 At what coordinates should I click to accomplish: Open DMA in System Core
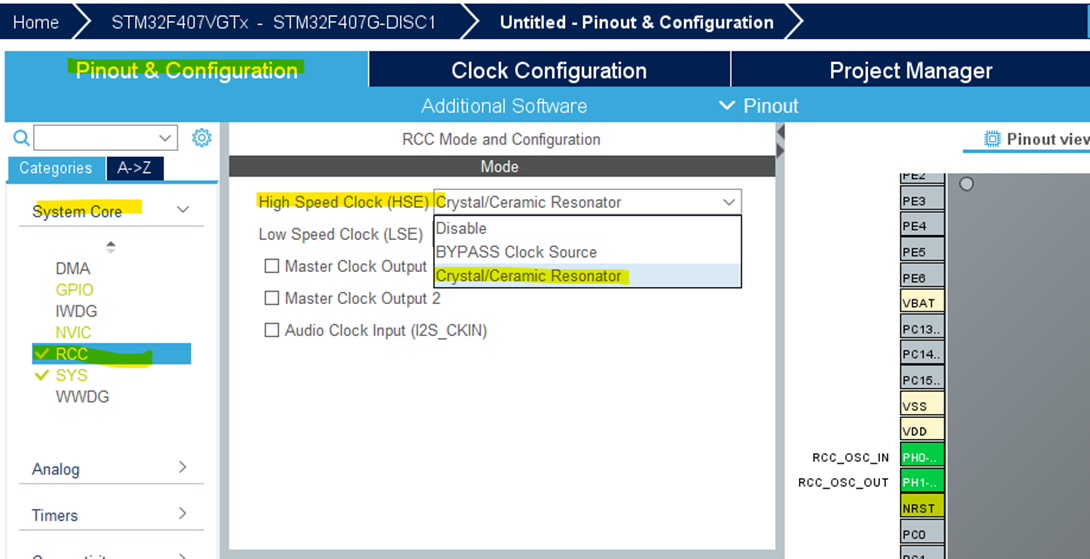point(73,268)
